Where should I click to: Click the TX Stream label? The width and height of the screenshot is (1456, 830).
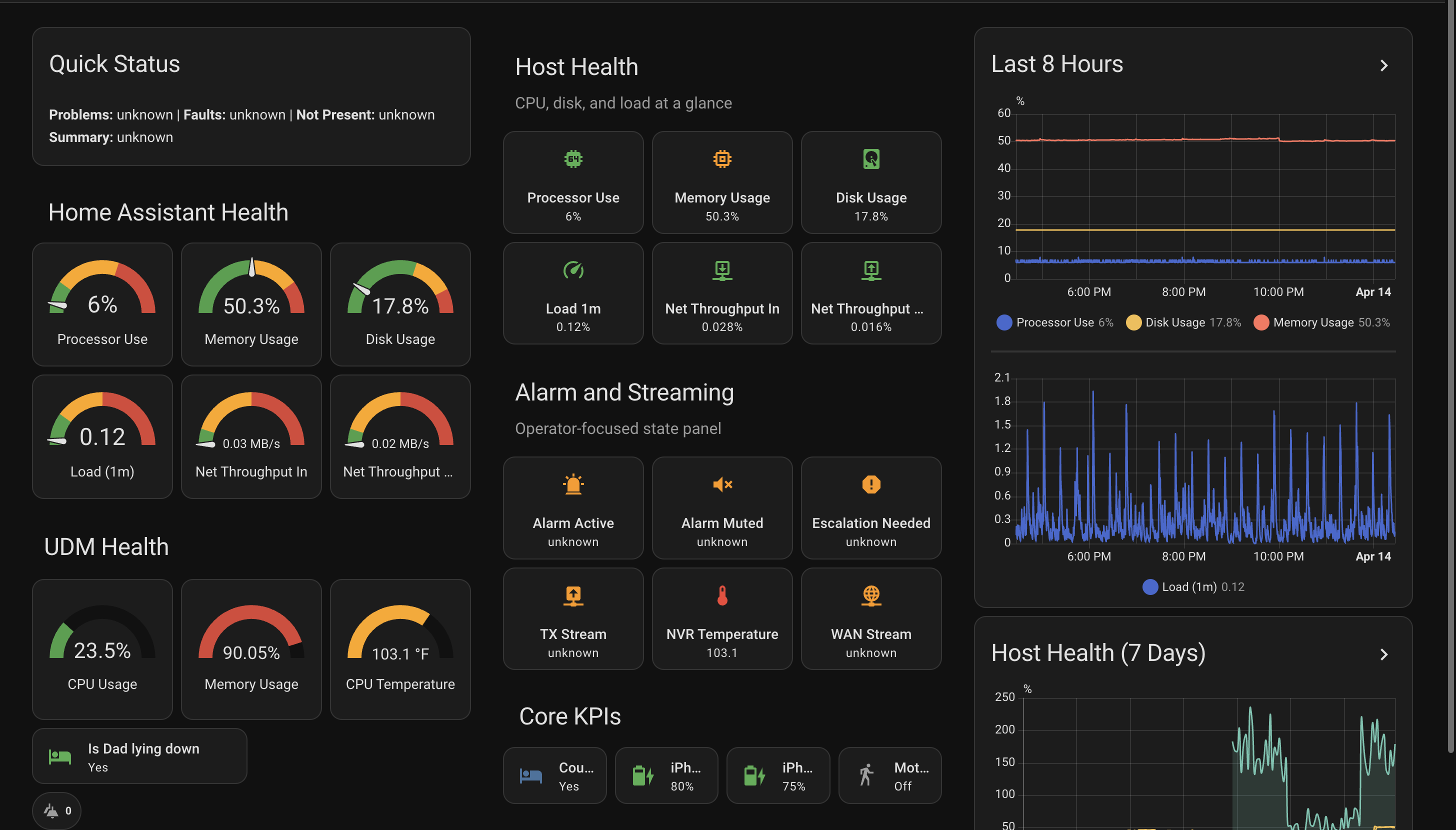pos(573,634)
